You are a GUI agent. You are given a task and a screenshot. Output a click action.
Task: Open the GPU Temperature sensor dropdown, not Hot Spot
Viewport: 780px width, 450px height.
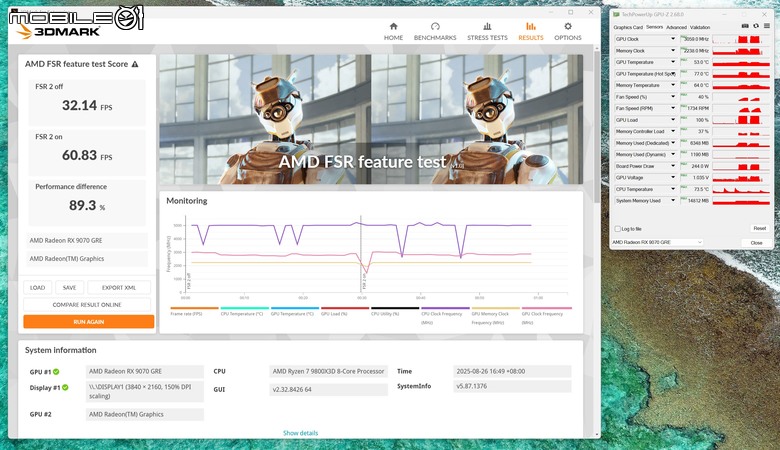click(673, 62)
